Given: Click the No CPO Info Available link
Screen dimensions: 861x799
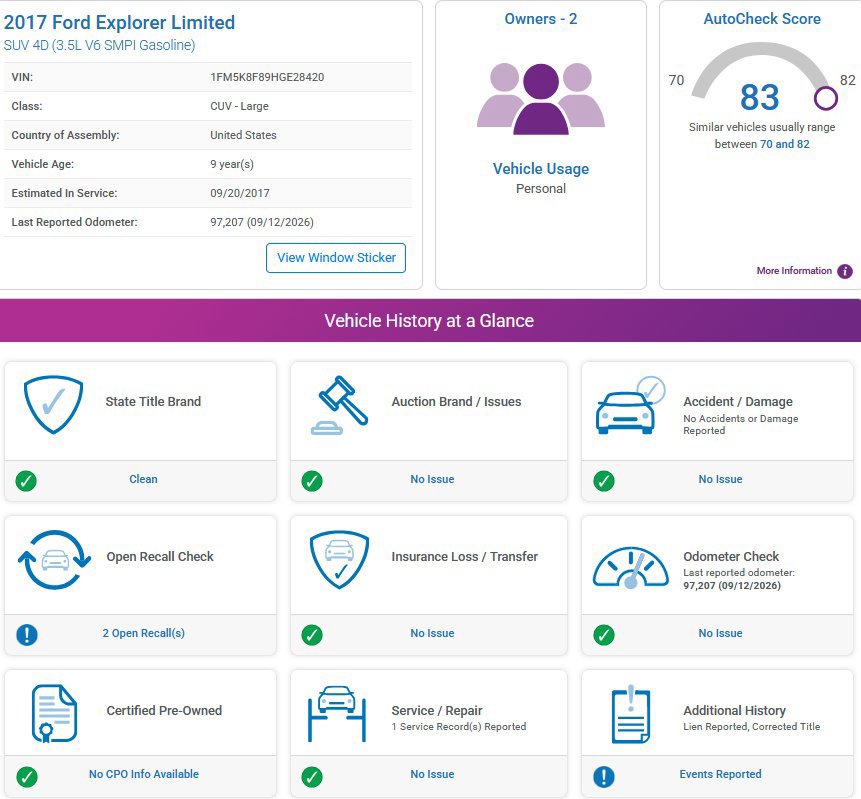Looking at the screenshot, I should tap(144, 774).
